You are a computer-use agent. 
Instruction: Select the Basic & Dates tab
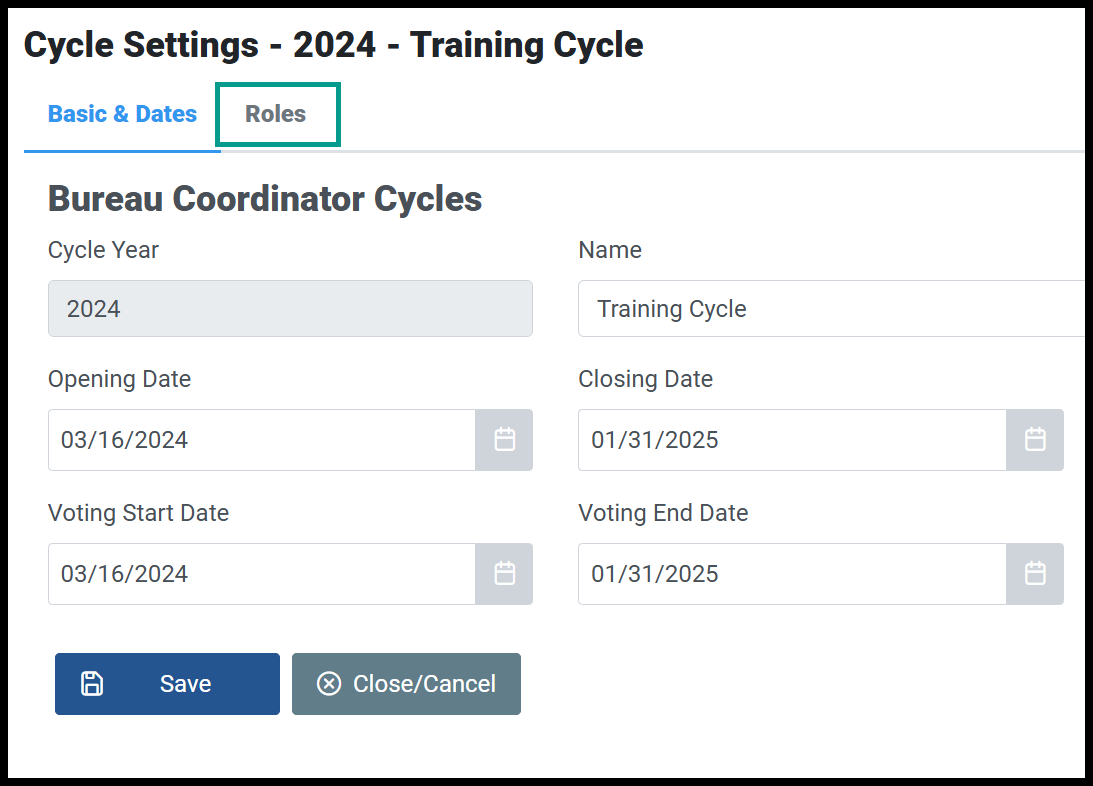(x=122, y=114)
